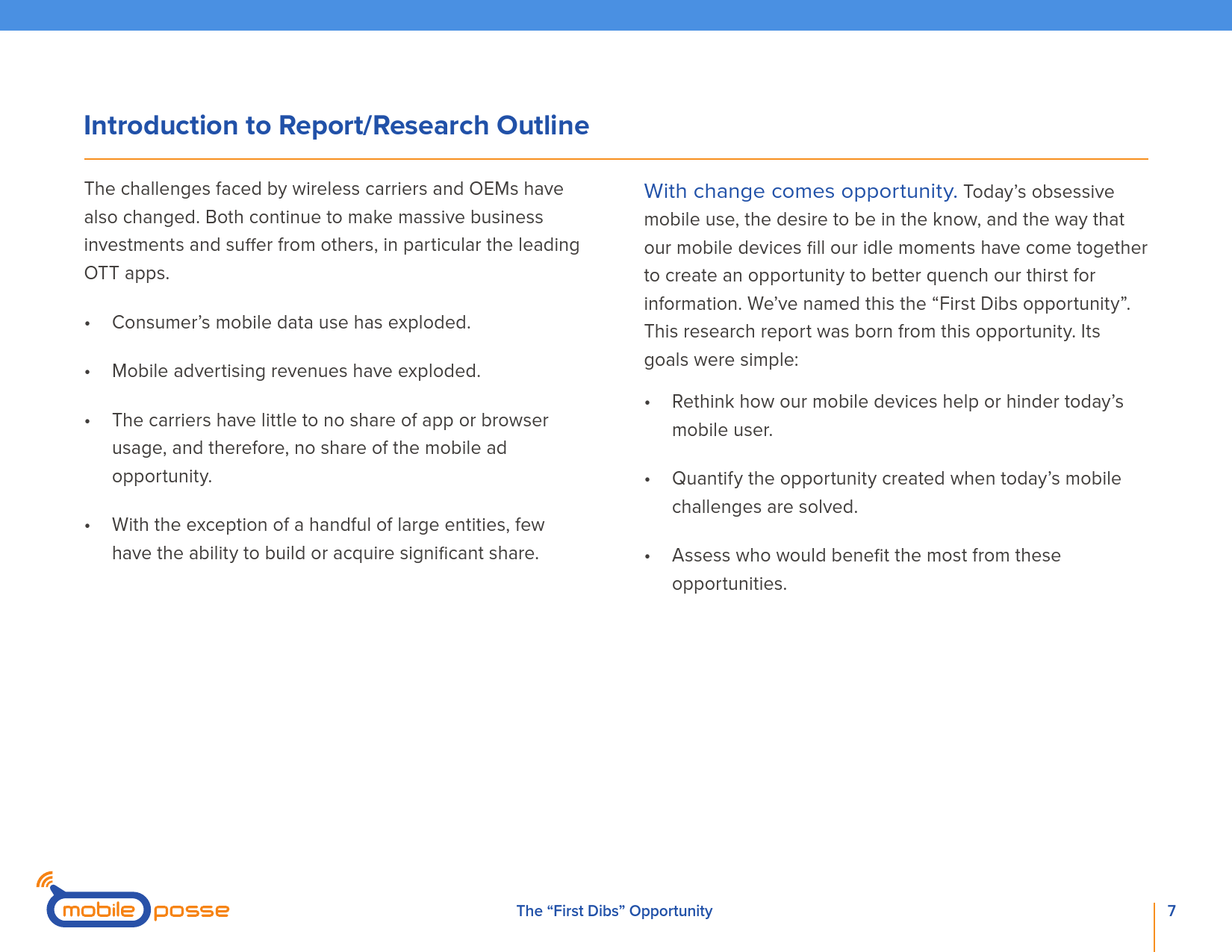The image size is (1232, 952).
Task: Click the orange vertical divider beside the page number
Action: pyautogui.click(x=1154, y=926)
